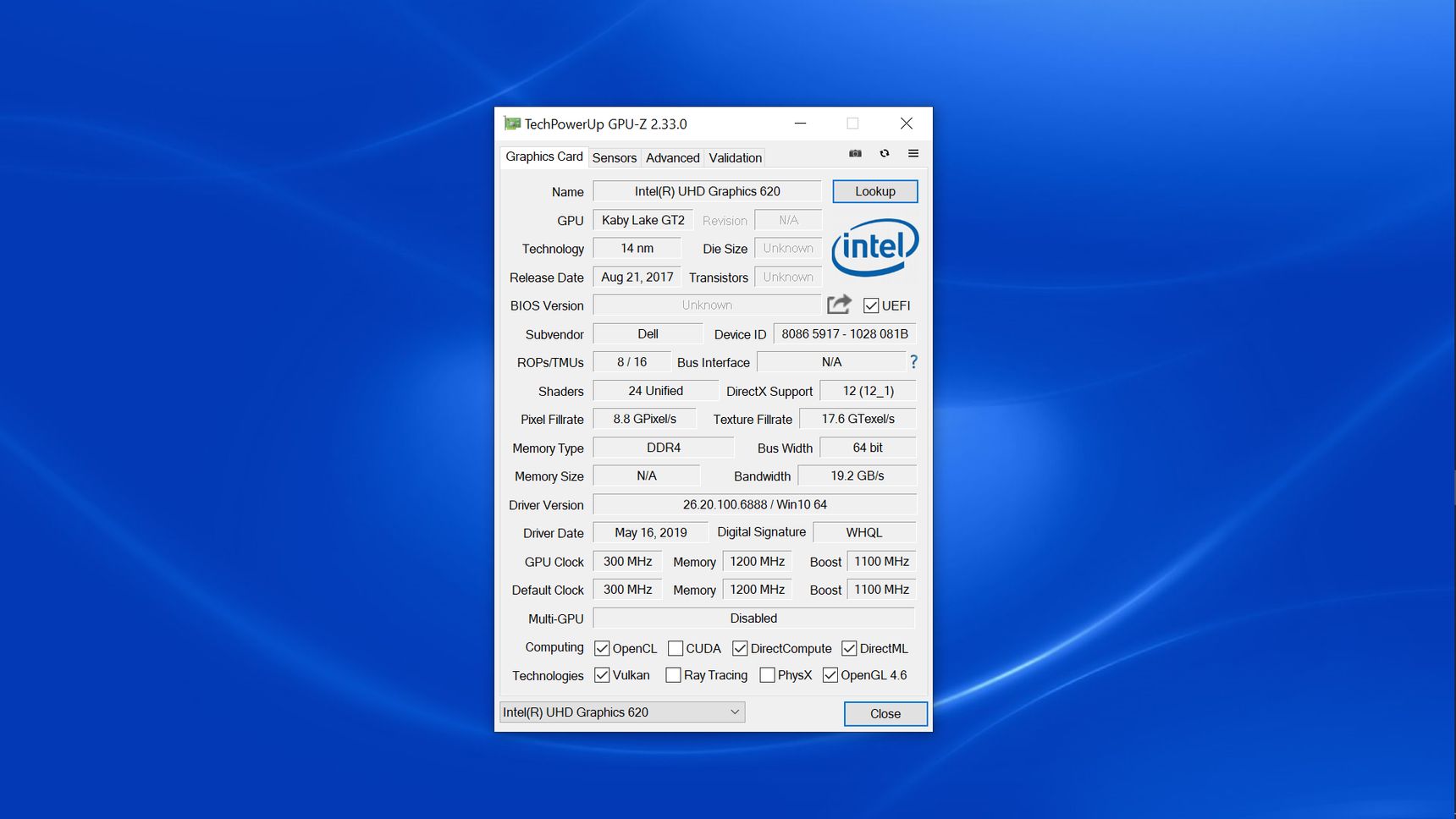Click the Revision N/A field
The height and width of the screenshot is (819, 1456).
[x=788, y=220]
